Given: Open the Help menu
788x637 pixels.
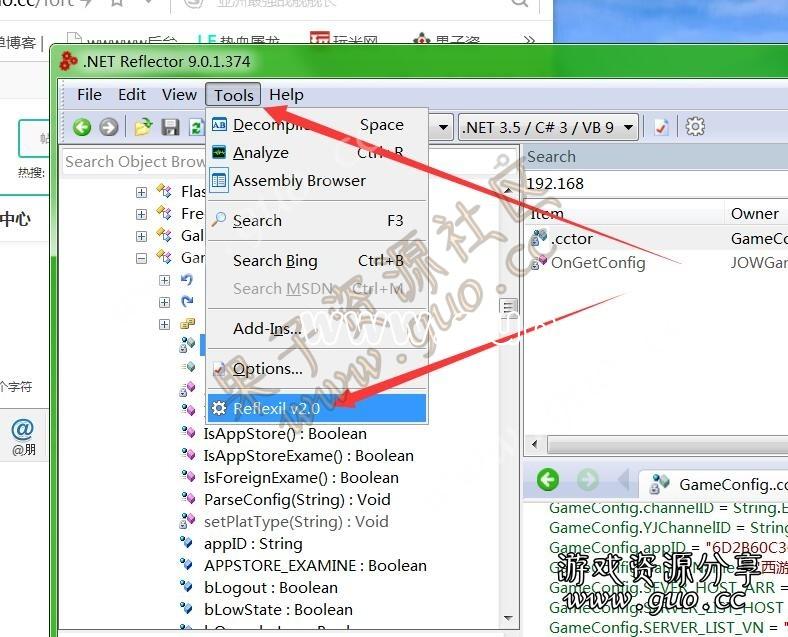Looking at the screenshot, I should (286, 95).
